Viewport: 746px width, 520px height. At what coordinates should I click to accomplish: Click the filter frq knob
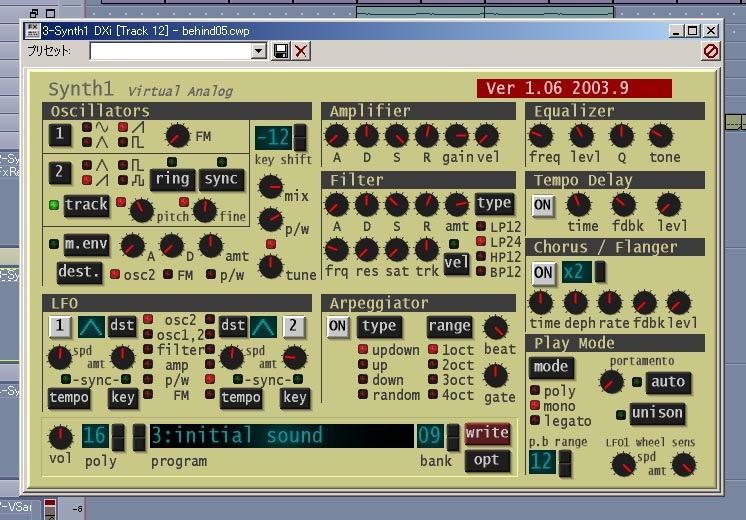[337, 250]
